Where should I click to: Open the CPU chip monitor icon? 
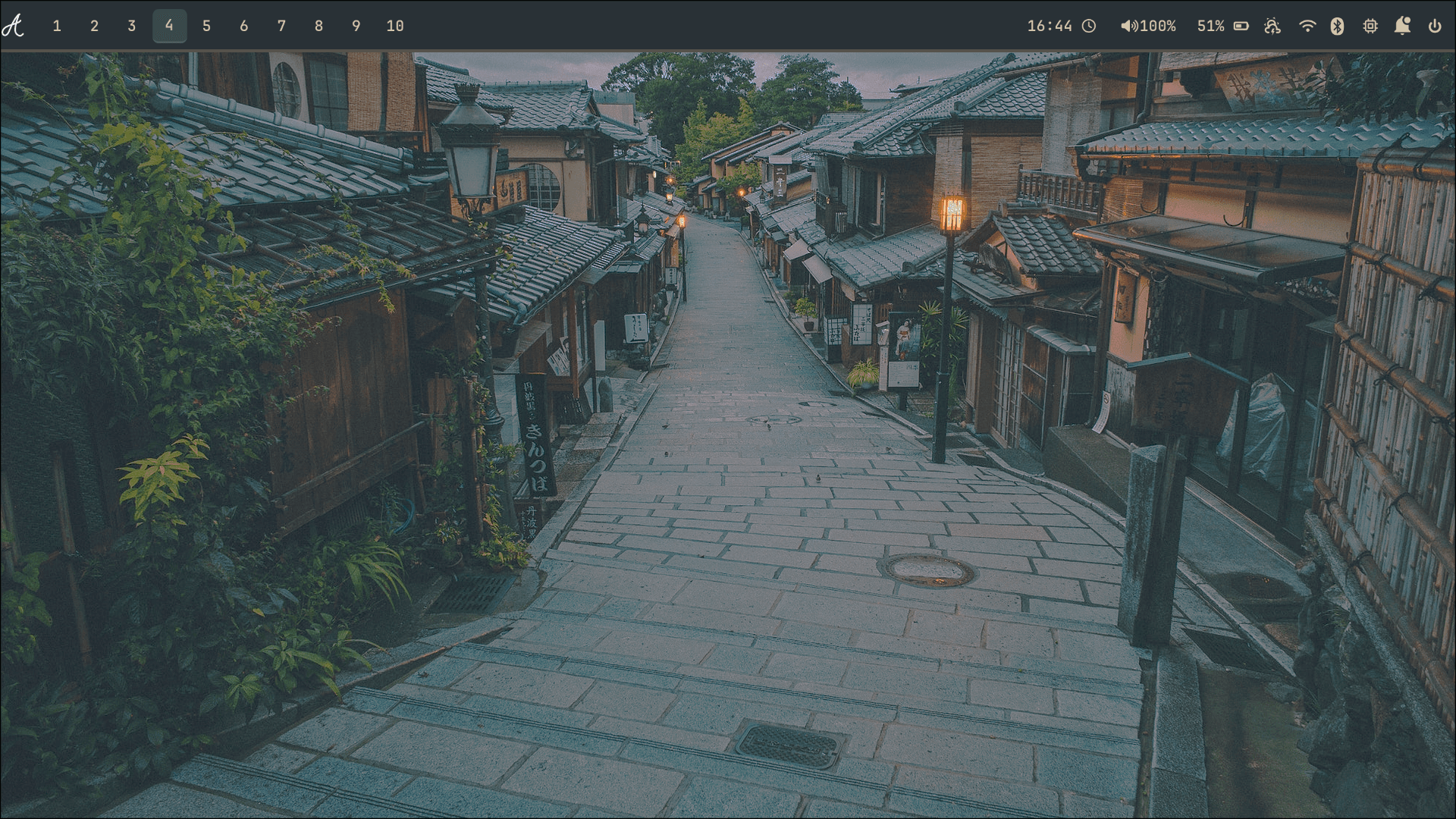click(1370, 26)
